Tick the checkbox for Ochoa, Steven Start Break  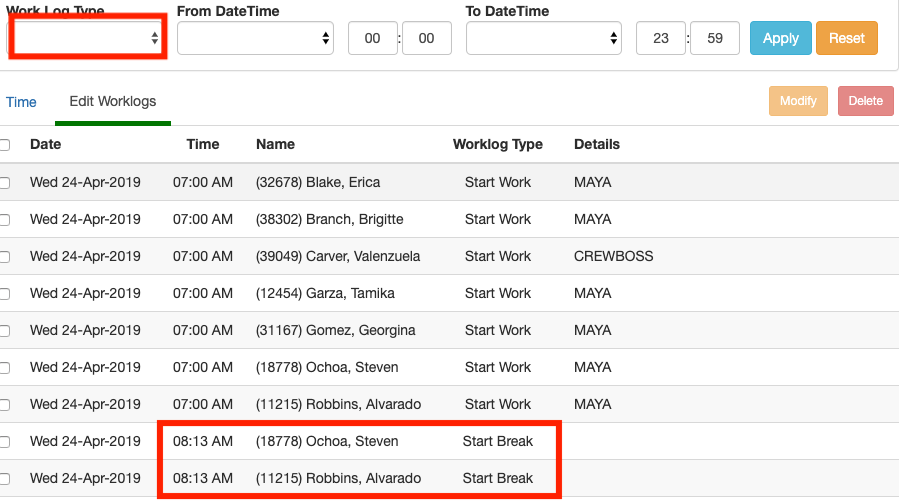pos(5,442)
